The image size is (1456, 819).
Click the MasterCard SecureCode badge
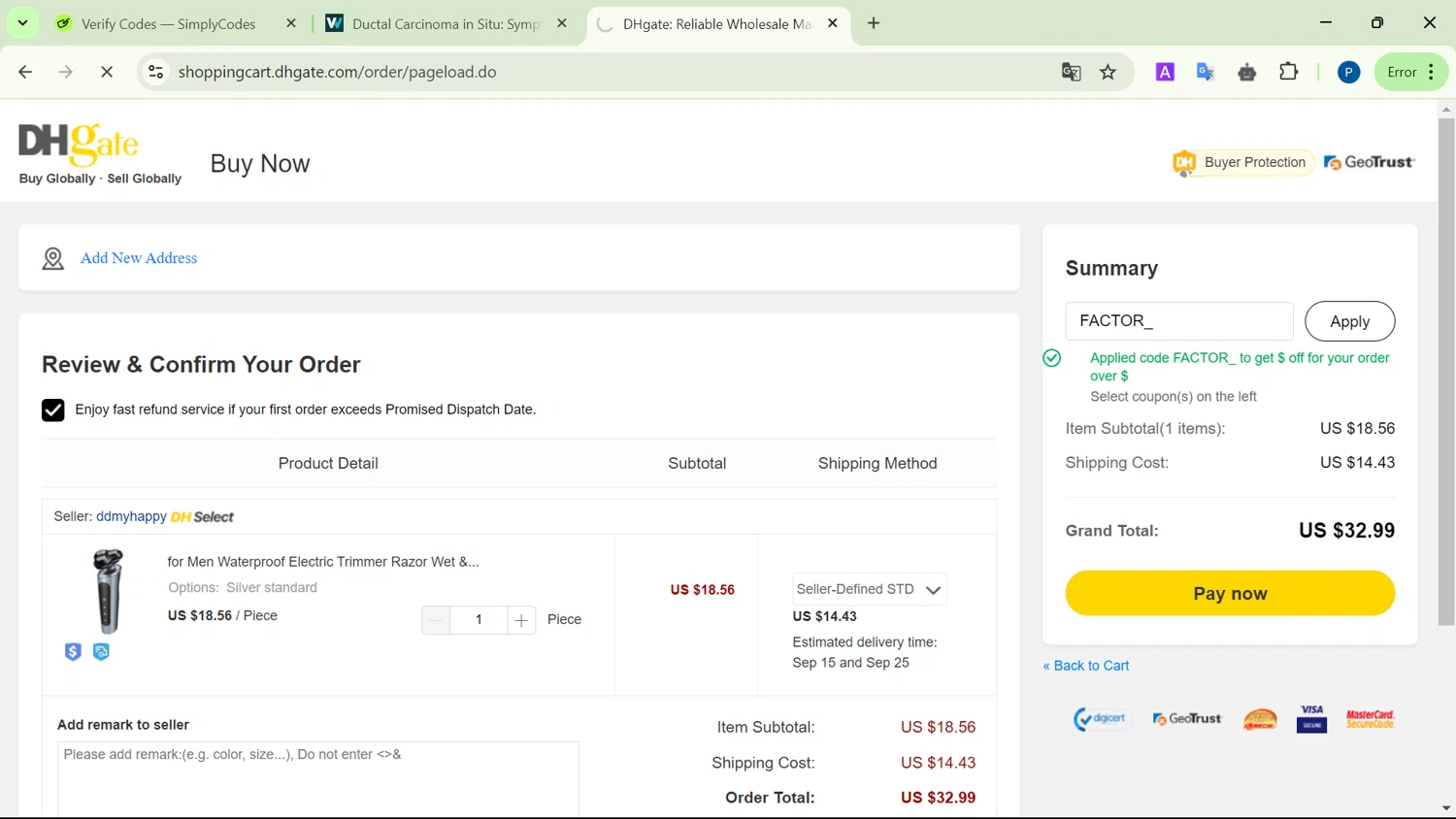pos(1370,719)
